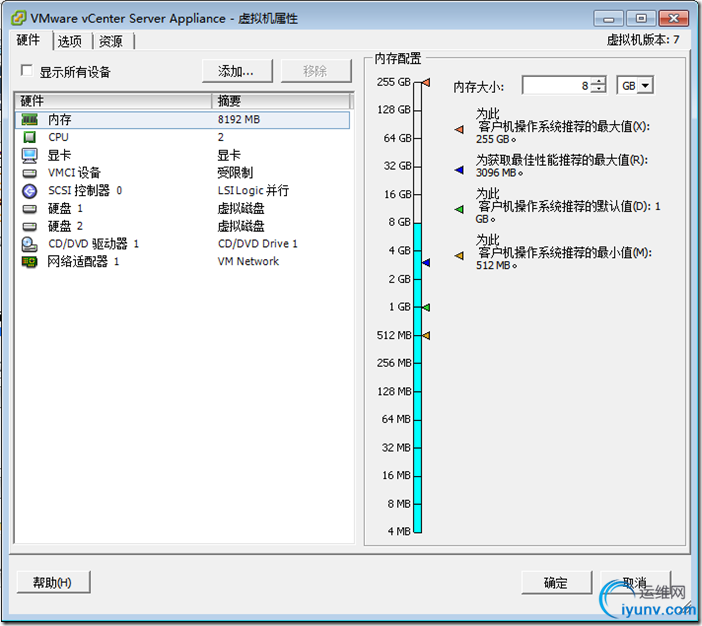Click blue triangle beside 3096 MB recommendation

click(459, 170)
